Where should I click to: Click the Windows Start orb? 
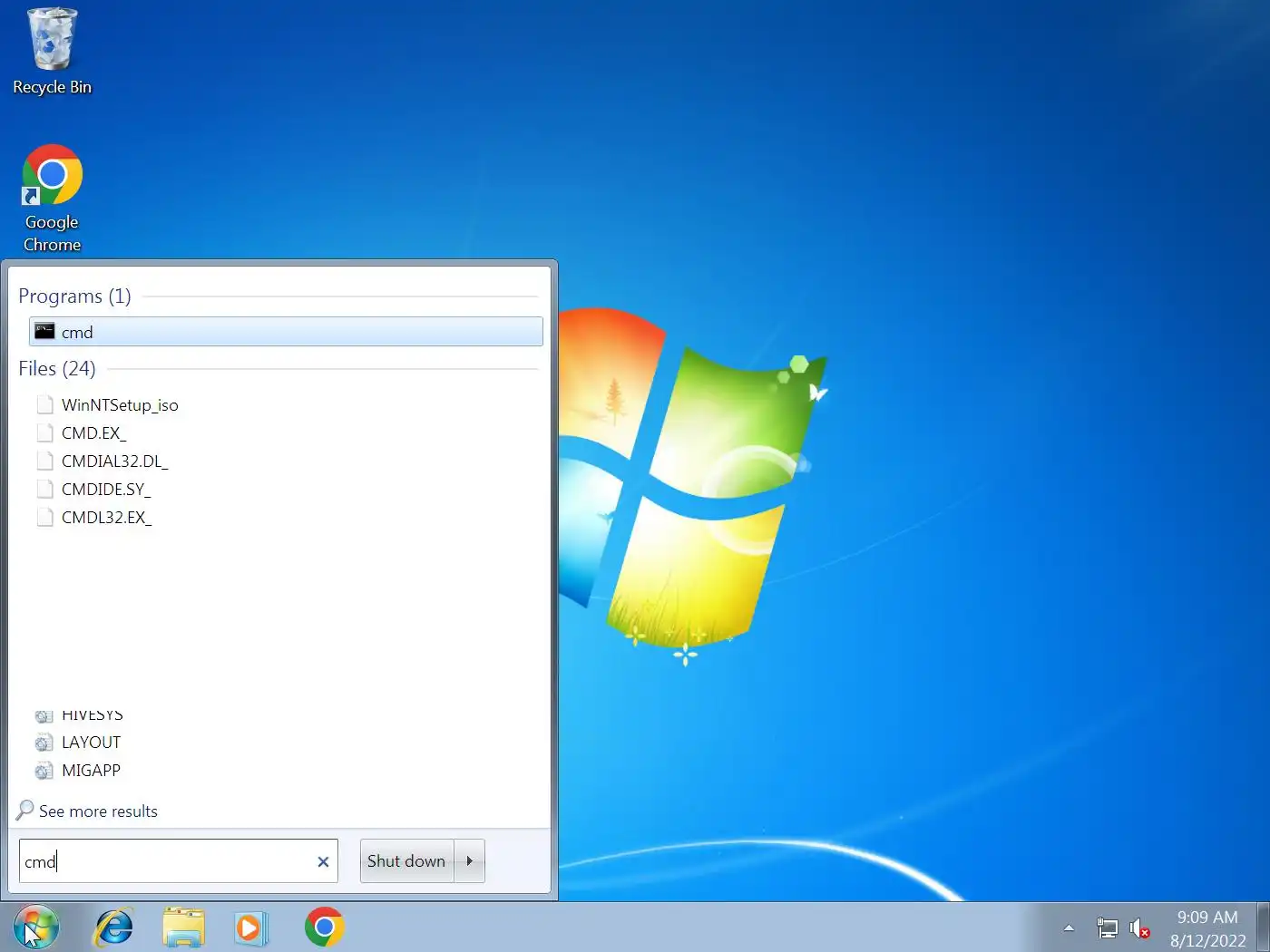(x=36, y=928)
